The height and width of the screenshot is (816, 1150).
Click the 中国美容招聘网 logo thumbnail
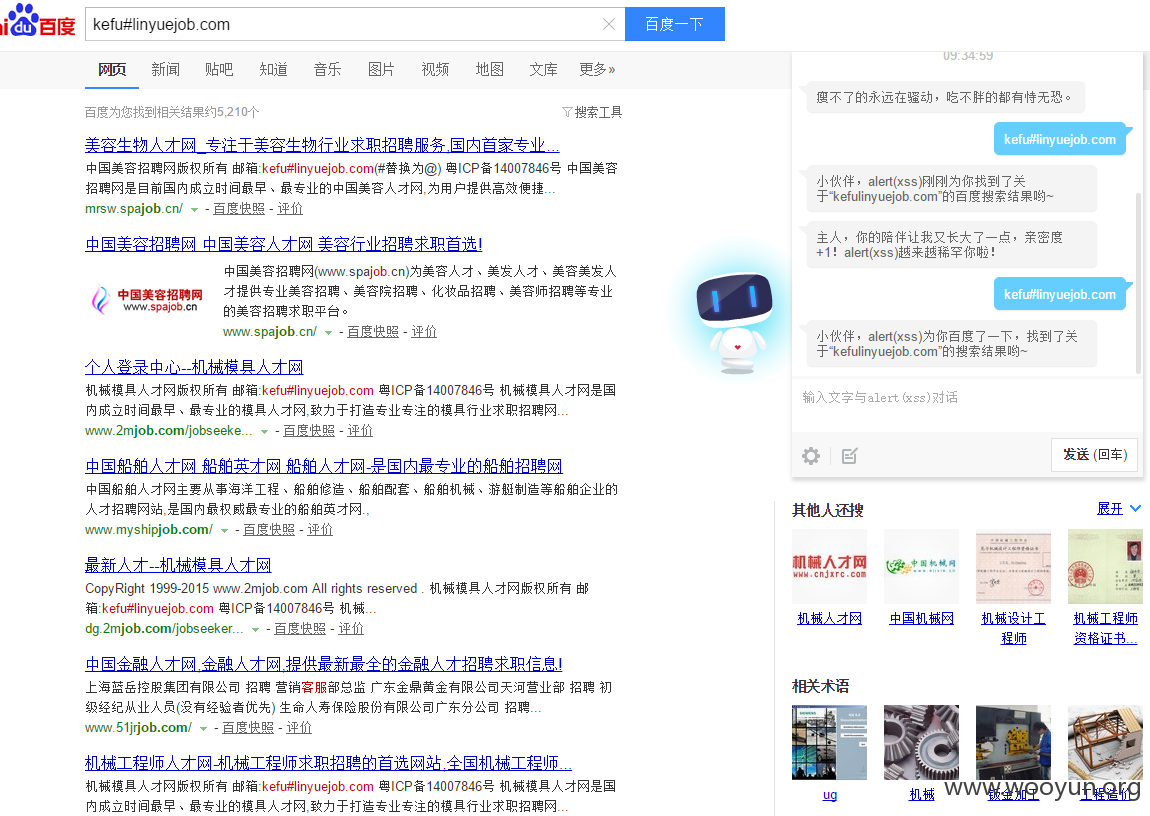click(147, 300)
